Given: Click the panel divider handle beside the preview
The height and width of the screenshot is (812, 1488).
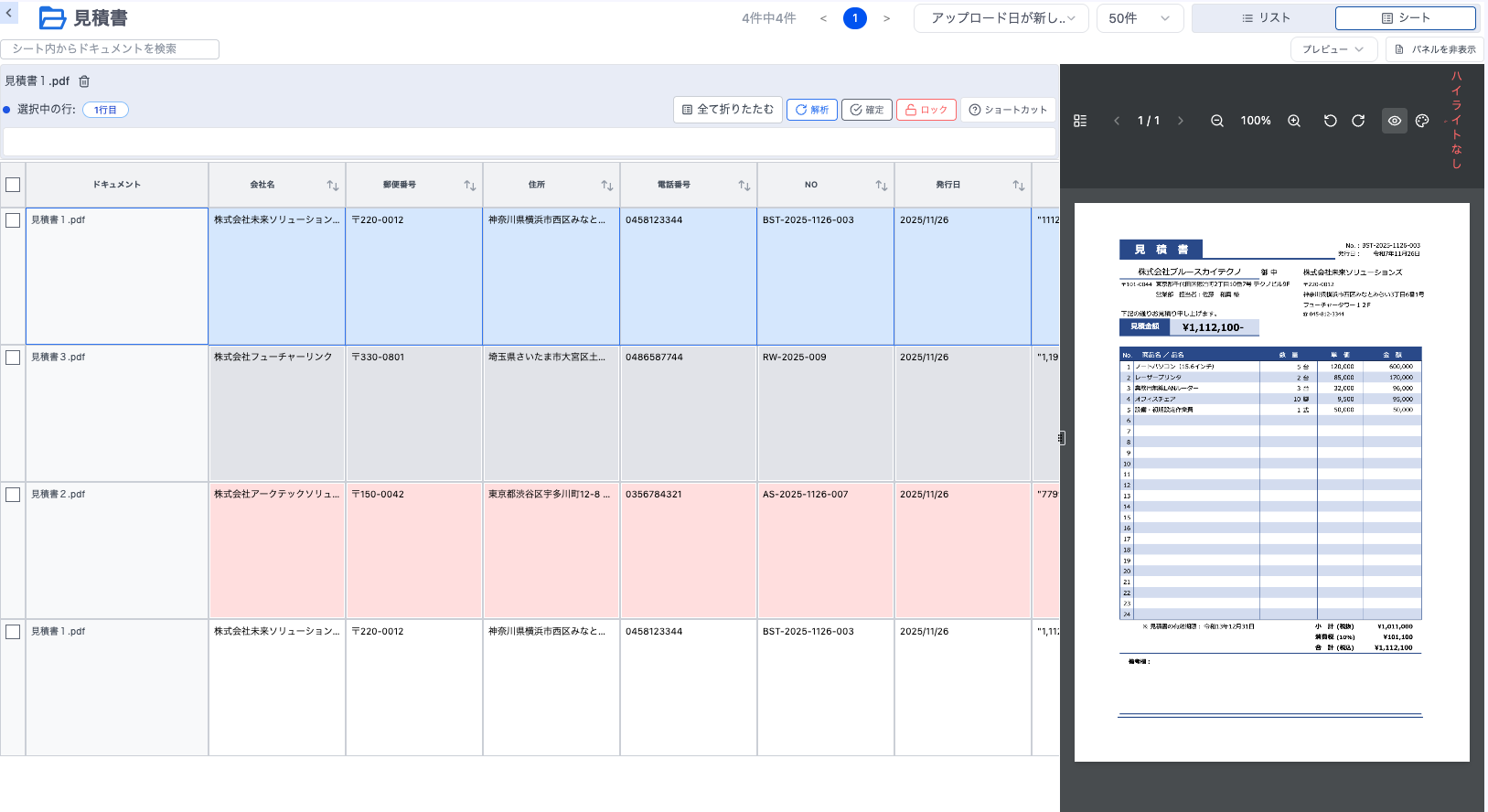Looking at the screenshot, I should 1061,438.
